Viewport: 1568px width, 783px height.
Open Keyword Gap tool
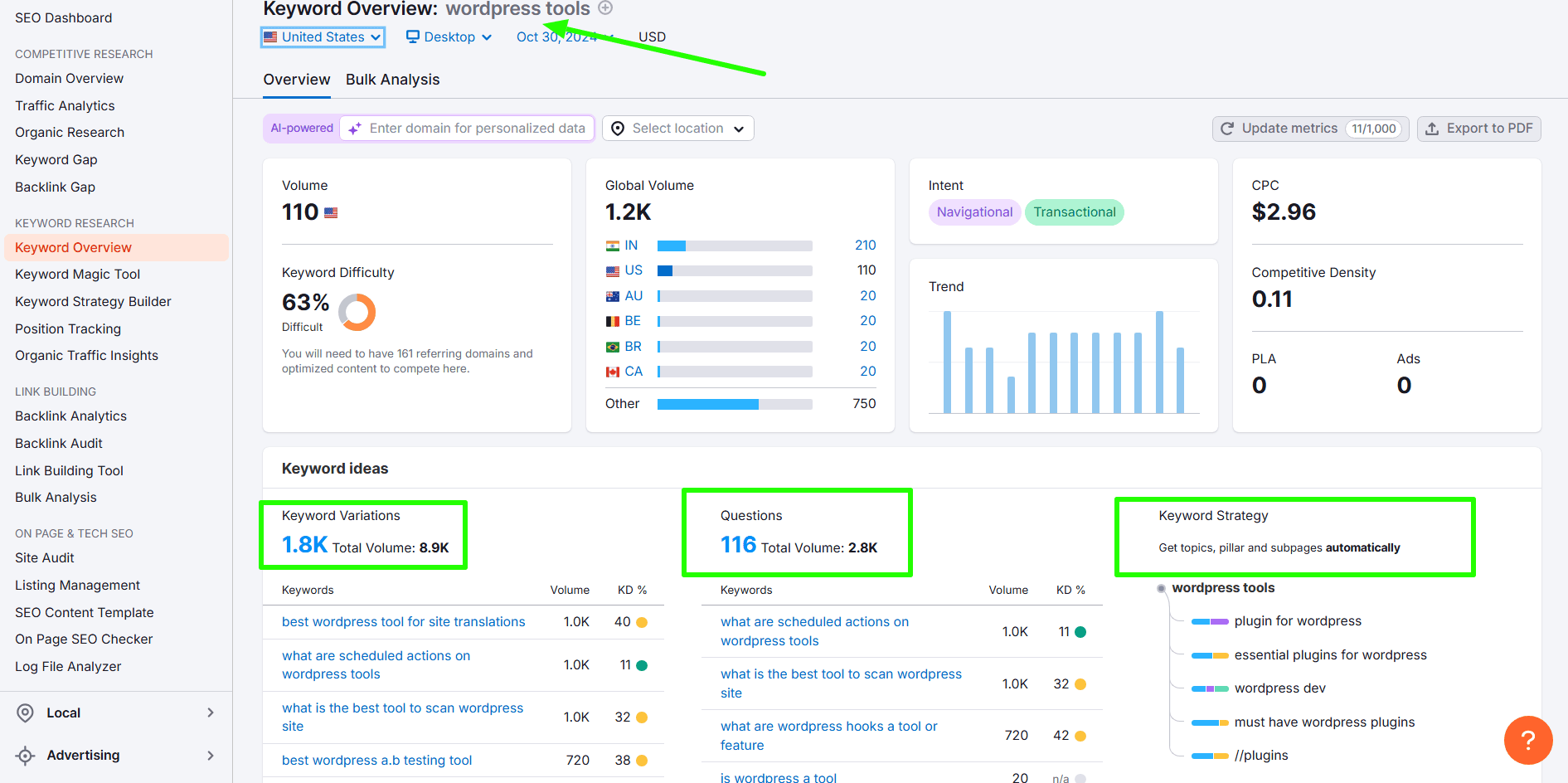pyautogui.click(x=56, y=160)
